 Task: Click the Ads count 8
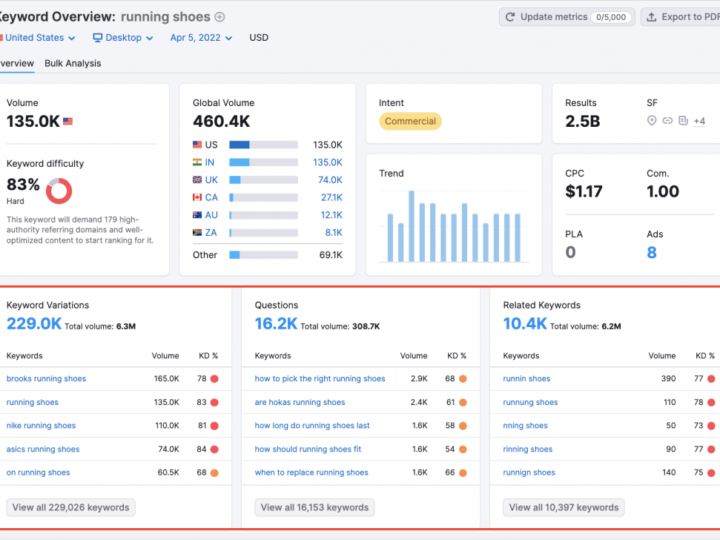(x=652, y=252)
